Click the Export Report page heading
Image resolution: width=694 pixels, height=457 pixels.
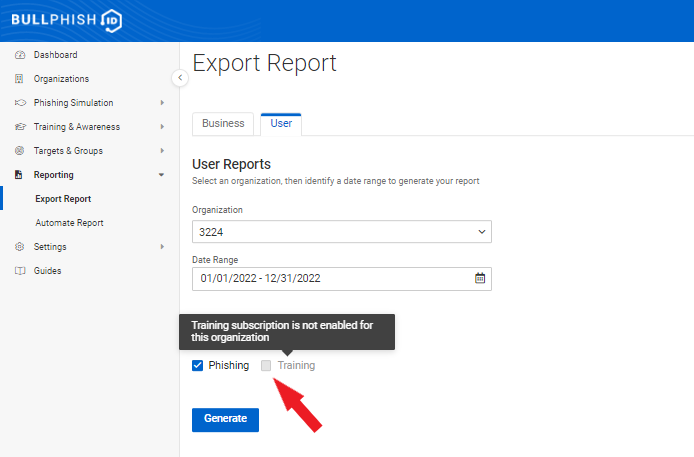pyautogui.click(x=264, y=63)
